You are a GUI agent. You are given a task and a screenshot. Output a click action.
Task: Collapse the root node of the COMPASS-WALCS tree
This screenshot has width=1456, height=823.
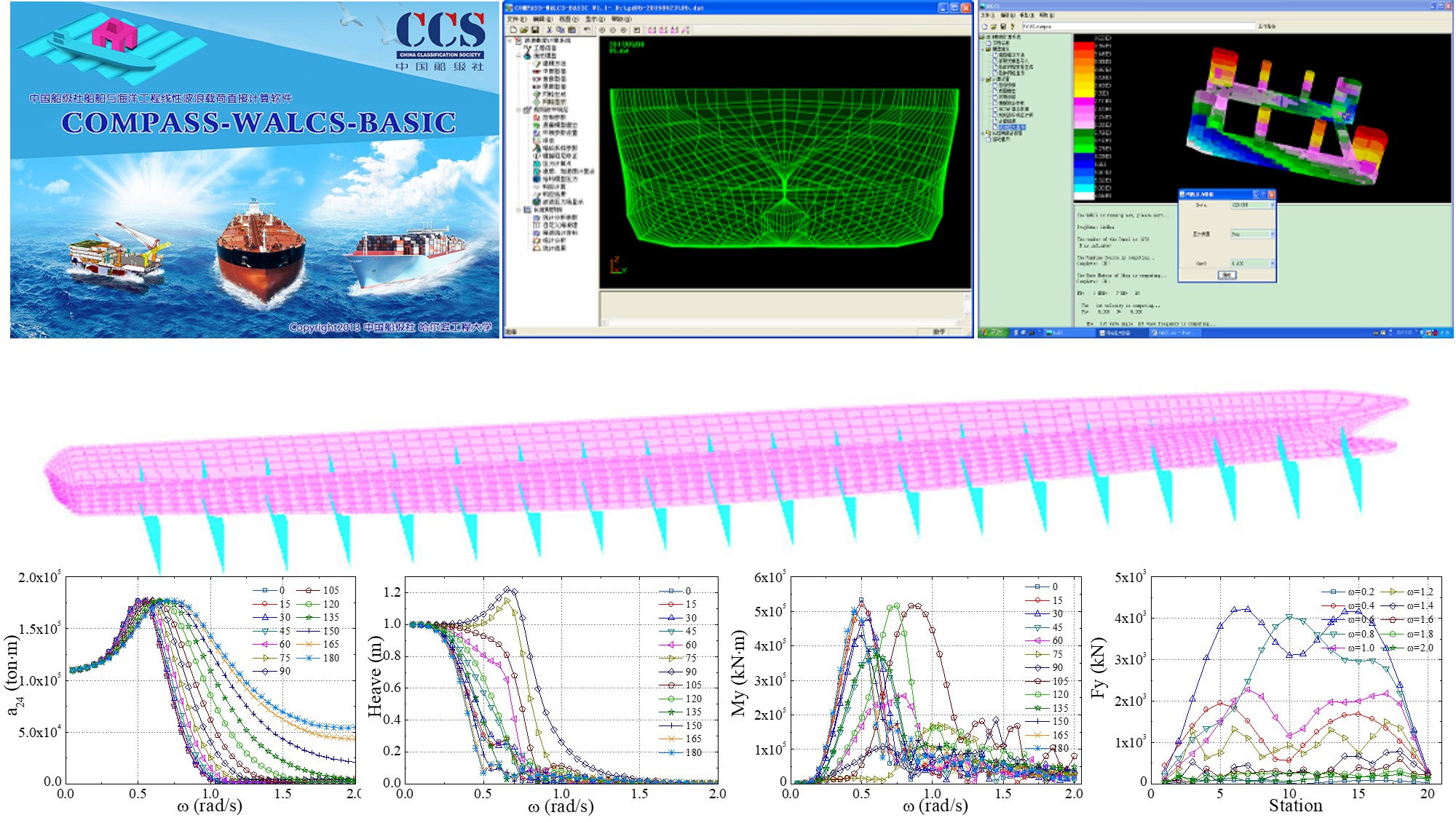coord(510,41)
